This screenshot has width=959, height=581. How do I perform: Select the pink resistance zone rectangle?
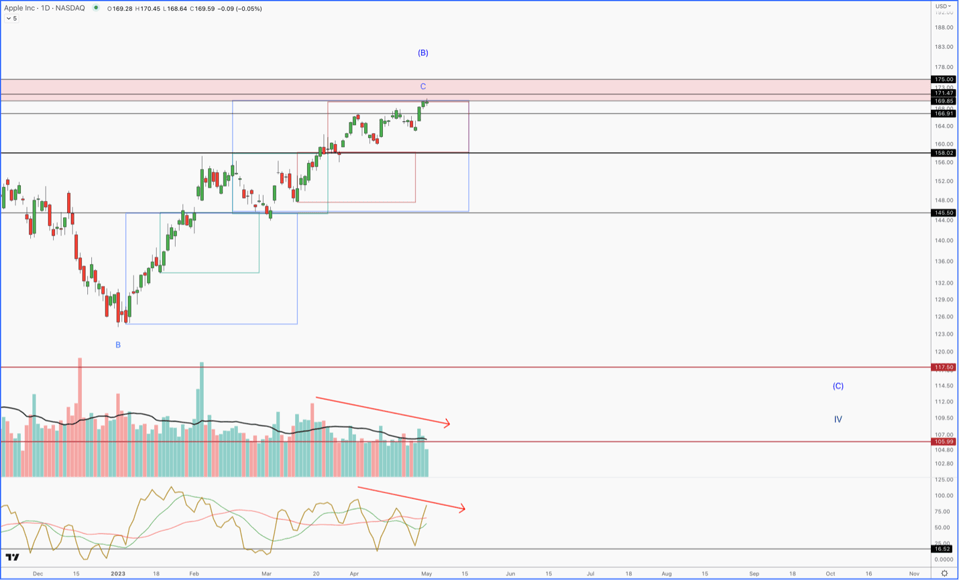465,90
